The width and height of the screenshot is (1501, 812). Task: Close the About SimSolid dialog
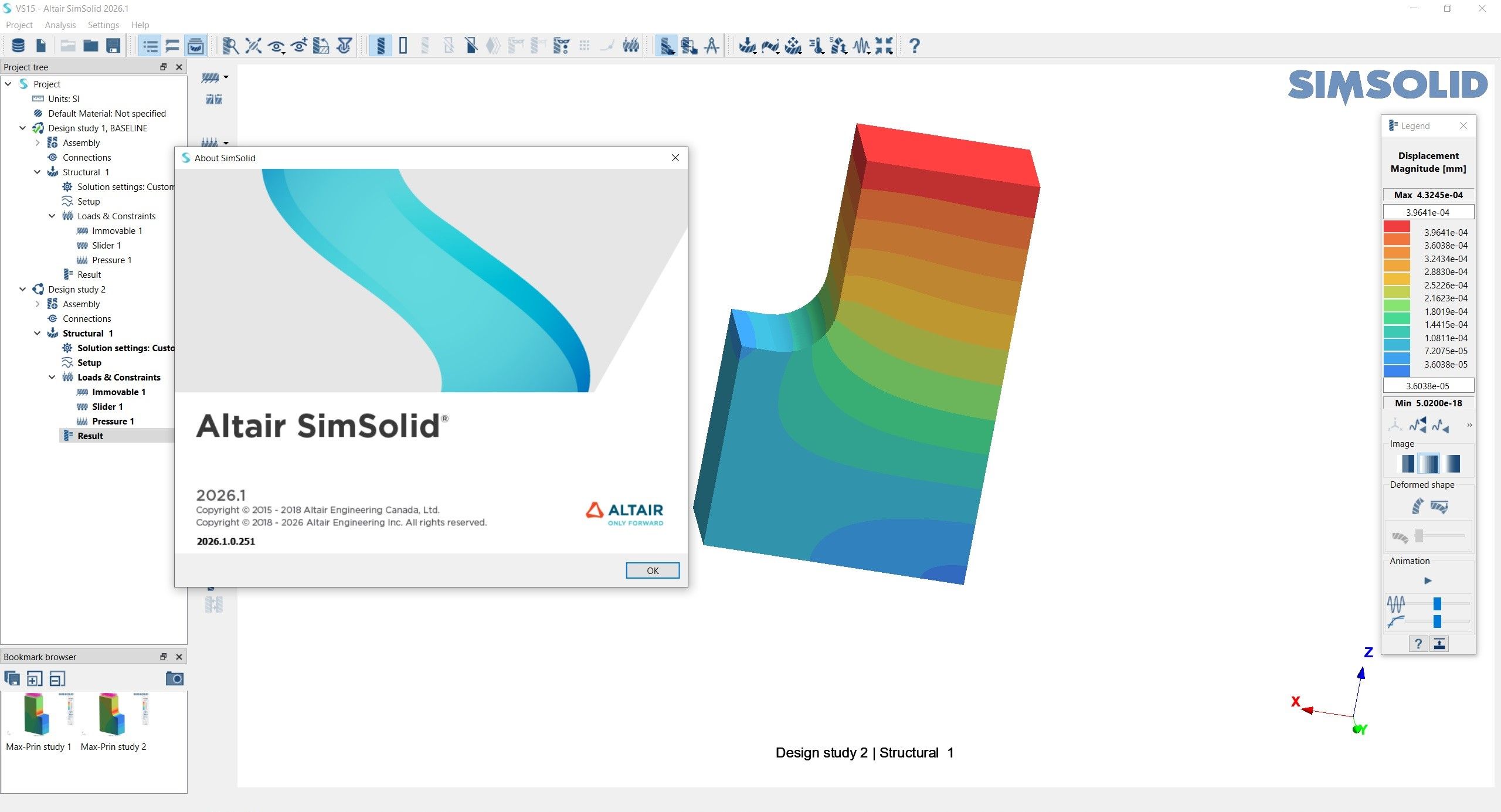pyautogui.click(x=675, y=158)
